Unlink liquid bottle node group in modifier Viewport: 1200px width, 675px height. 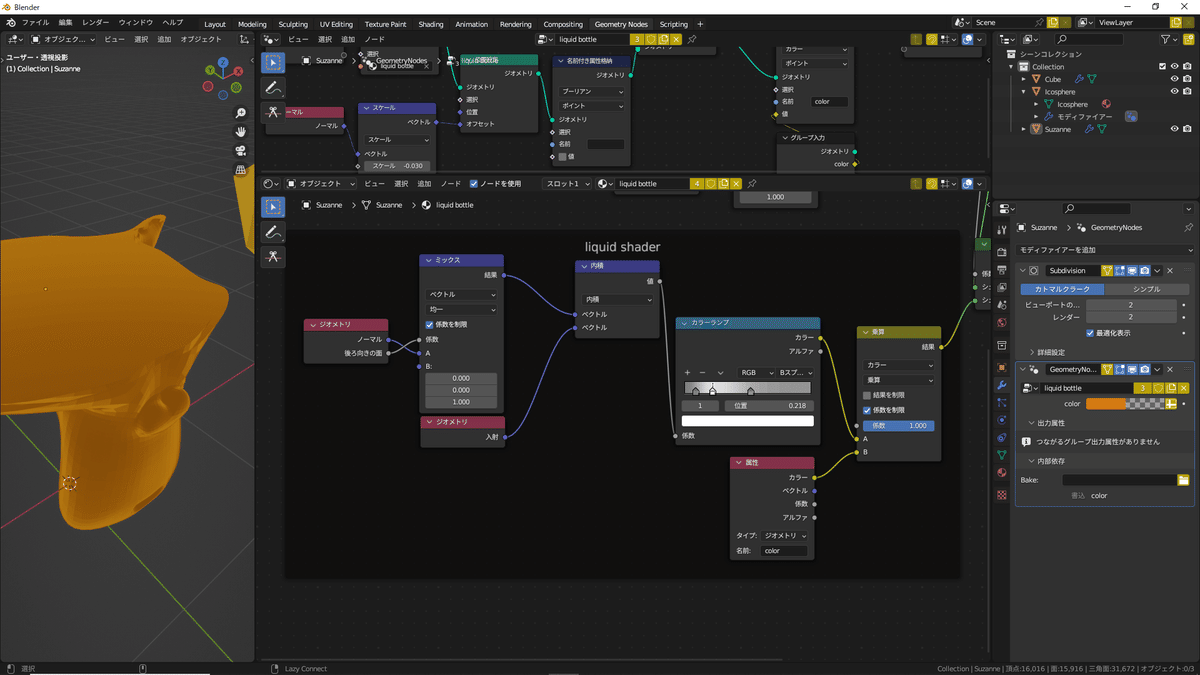[x=1184, y=388]
